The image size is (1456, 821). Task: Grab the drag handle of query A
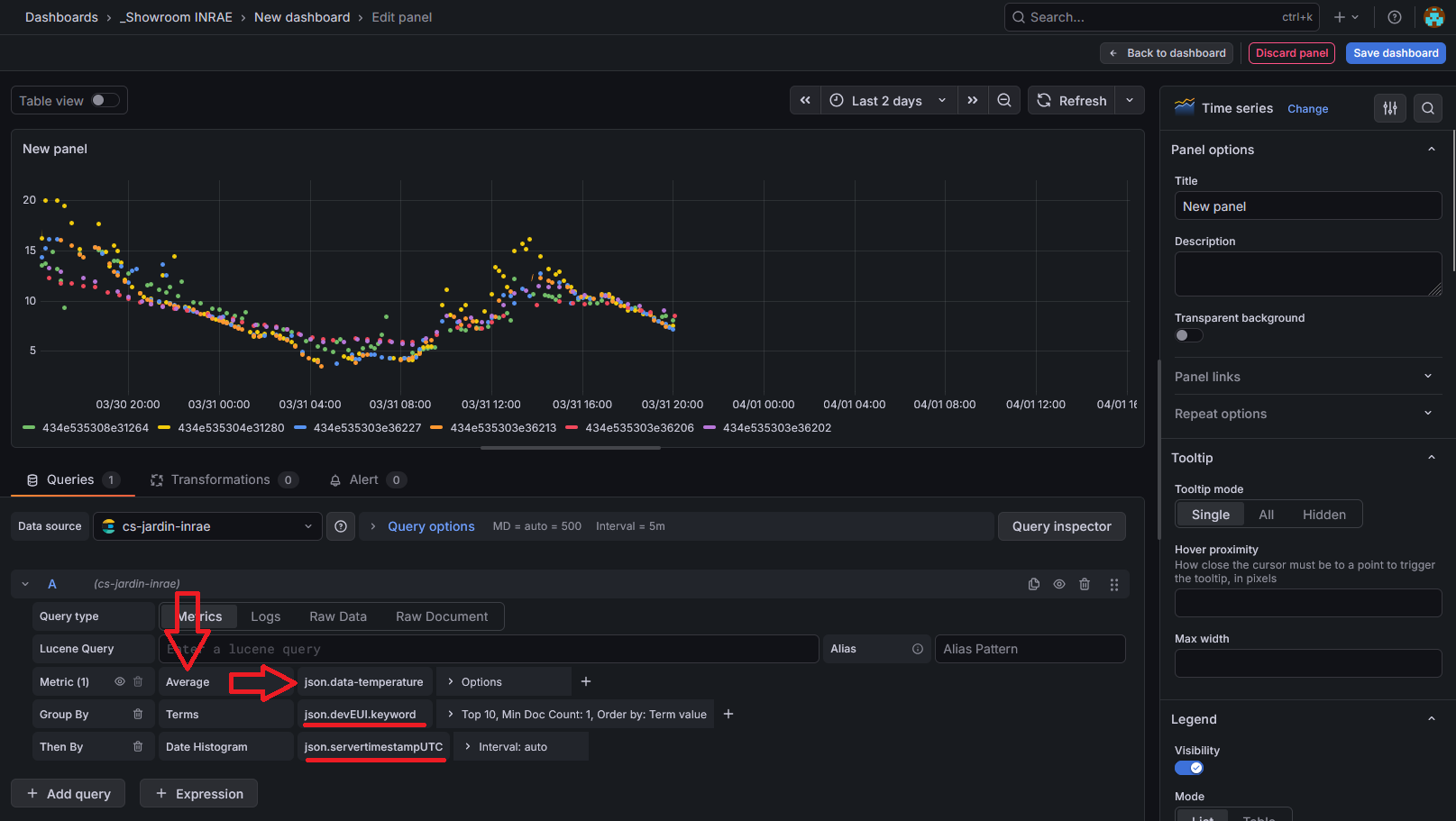tap(1114, 584)
